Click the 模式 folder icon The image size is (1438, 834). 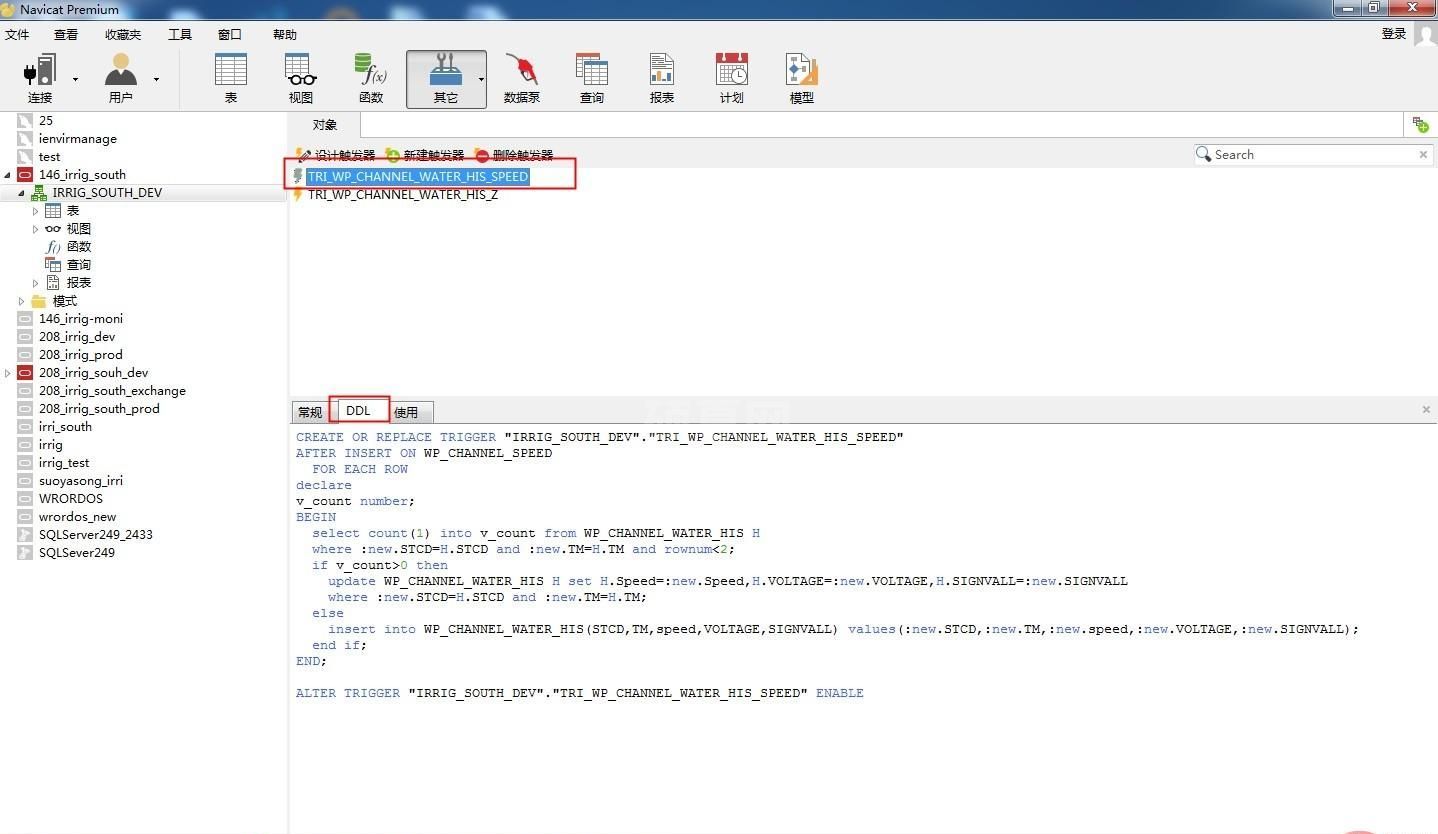click(39, 300)
